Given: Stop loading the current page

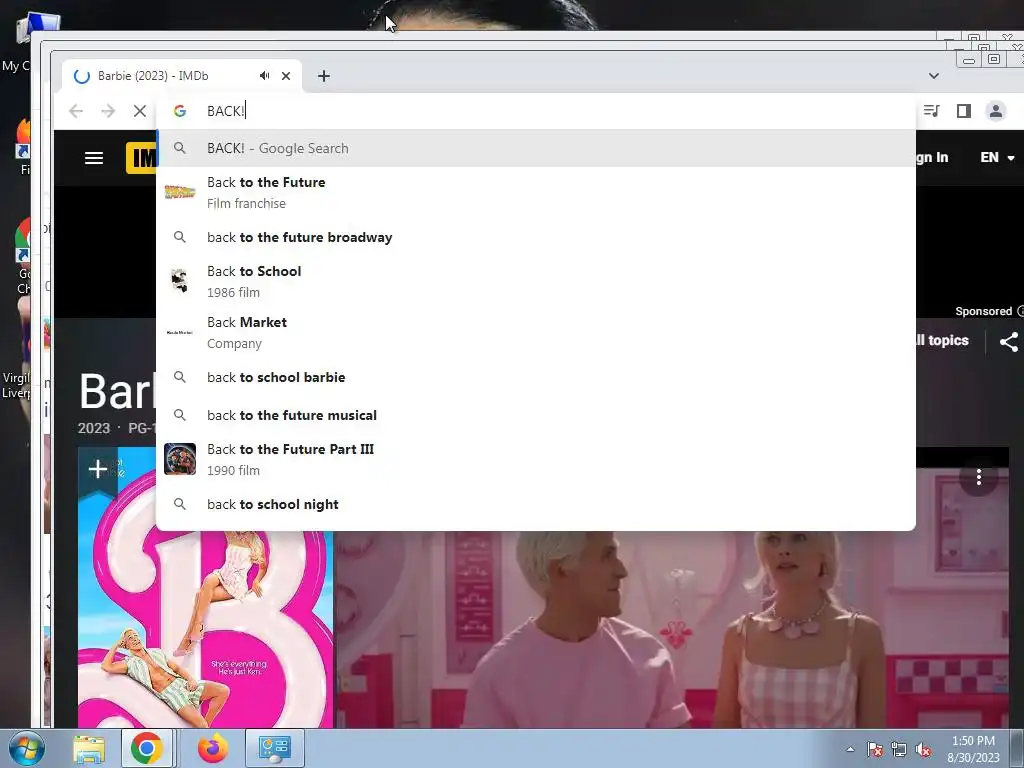Looking at the screenshot, I should coord(140,111).
